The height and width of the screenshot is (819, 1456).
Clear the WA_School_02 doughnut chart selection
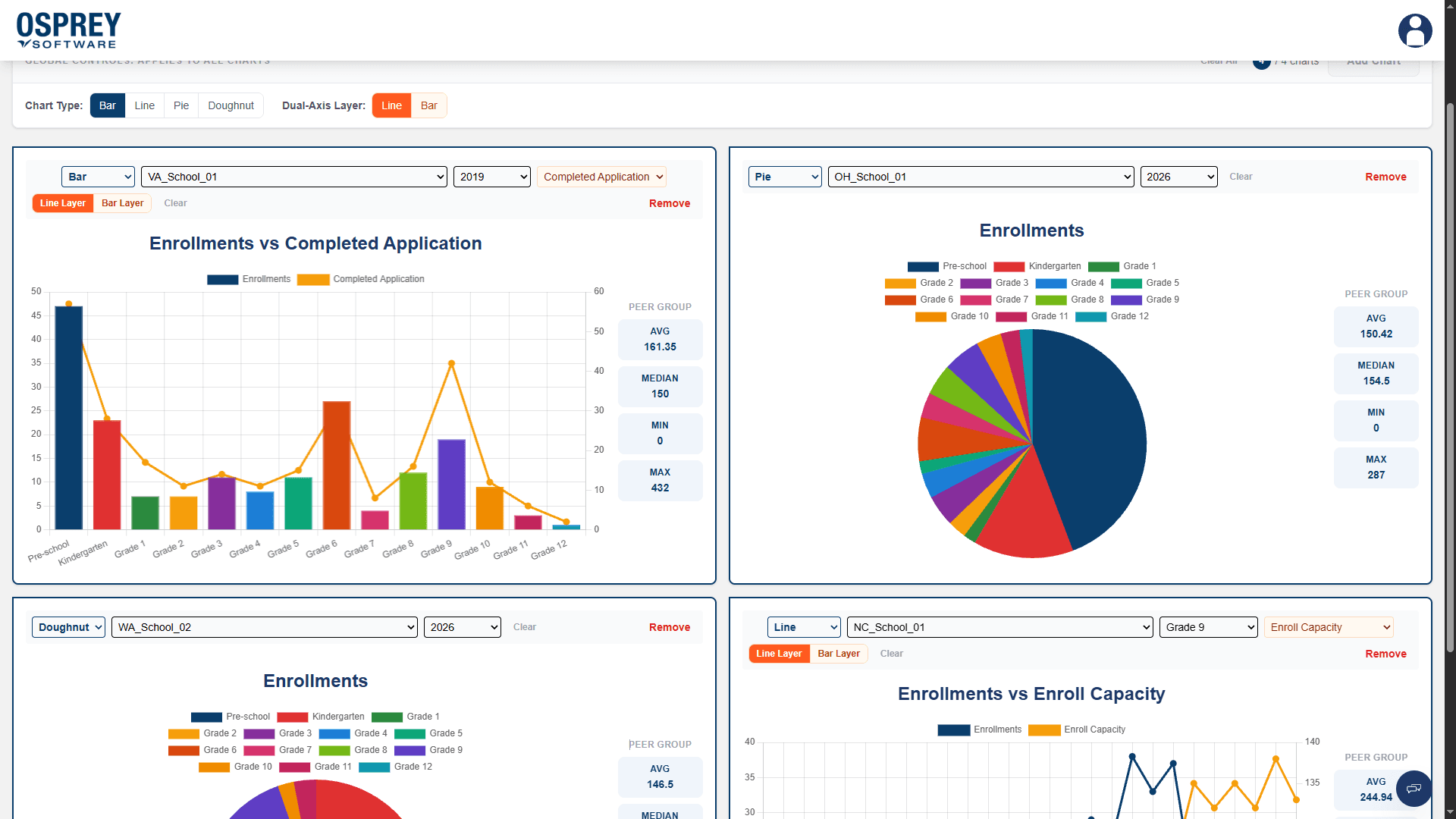click(524, 627)
